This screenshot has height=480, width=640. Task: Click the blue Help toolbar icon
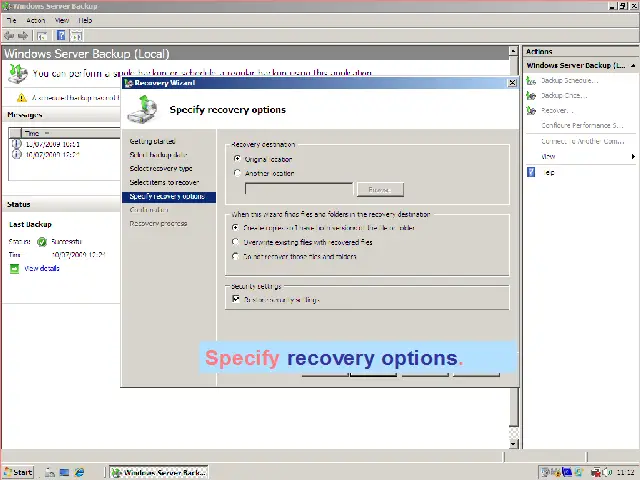61,36
